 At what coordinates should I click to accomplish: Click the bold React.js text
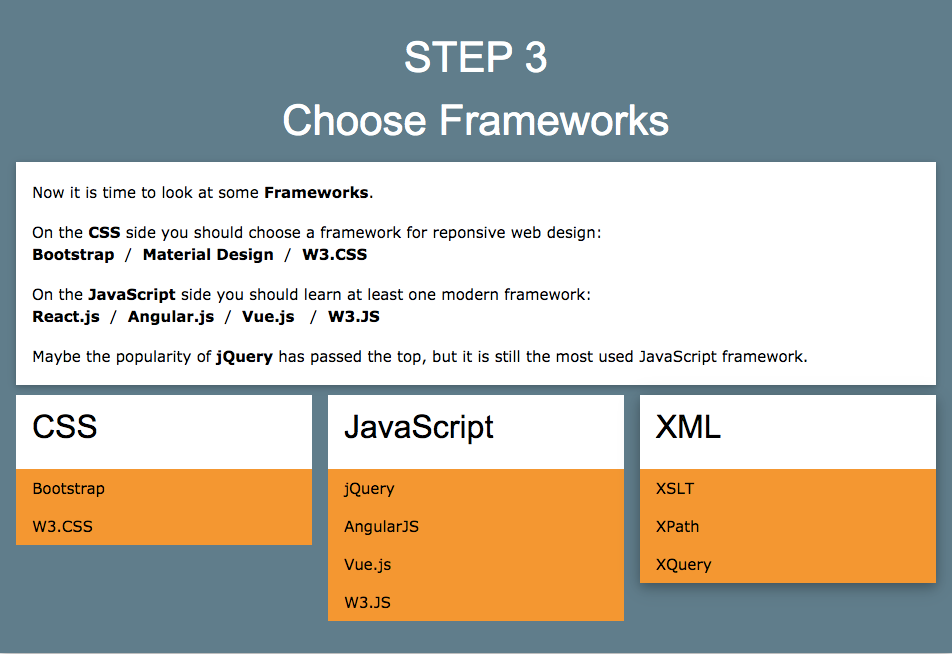point(66,316)
